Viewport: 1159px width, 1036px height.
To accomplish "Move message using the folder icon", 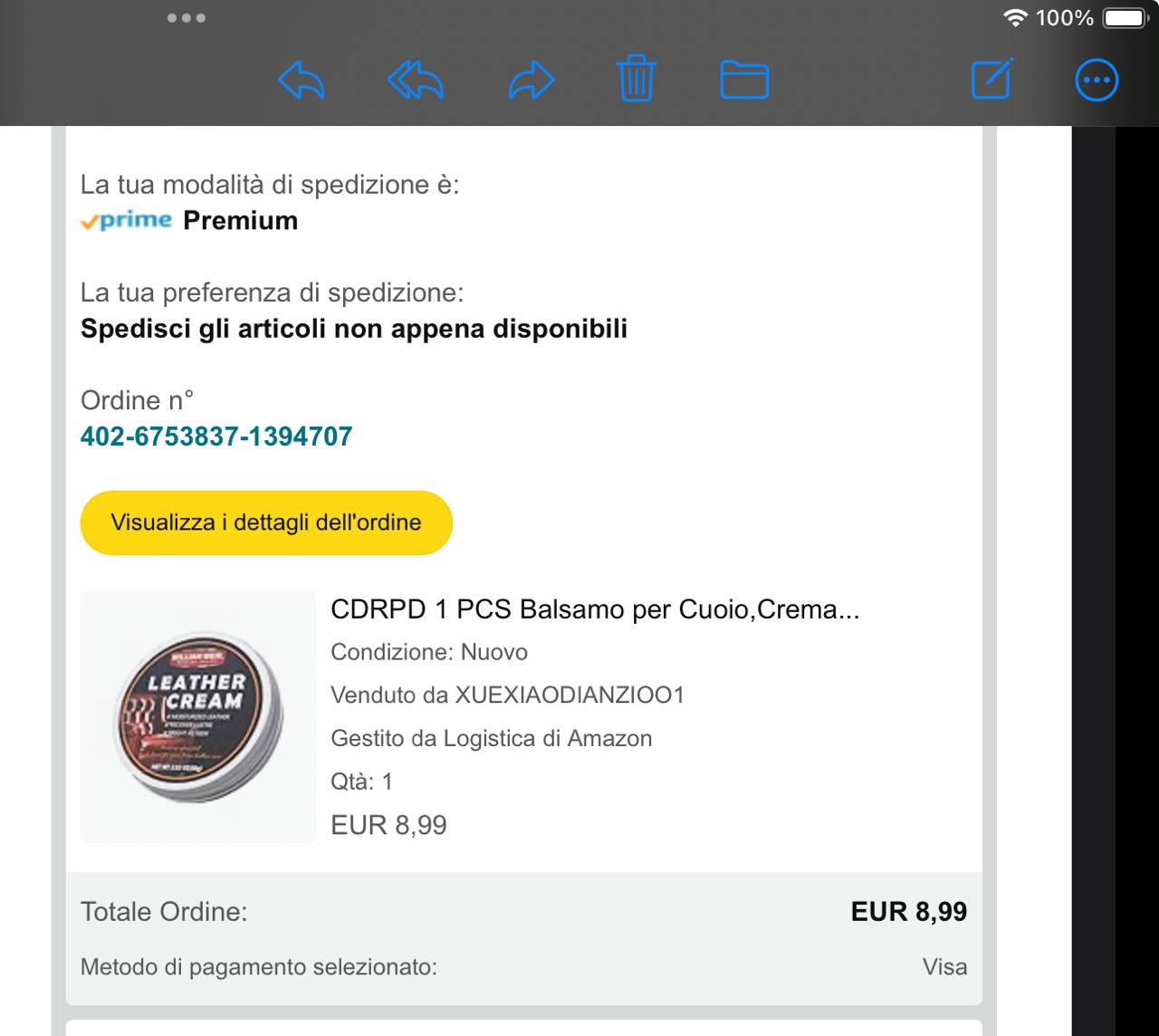I will point(744,80).
